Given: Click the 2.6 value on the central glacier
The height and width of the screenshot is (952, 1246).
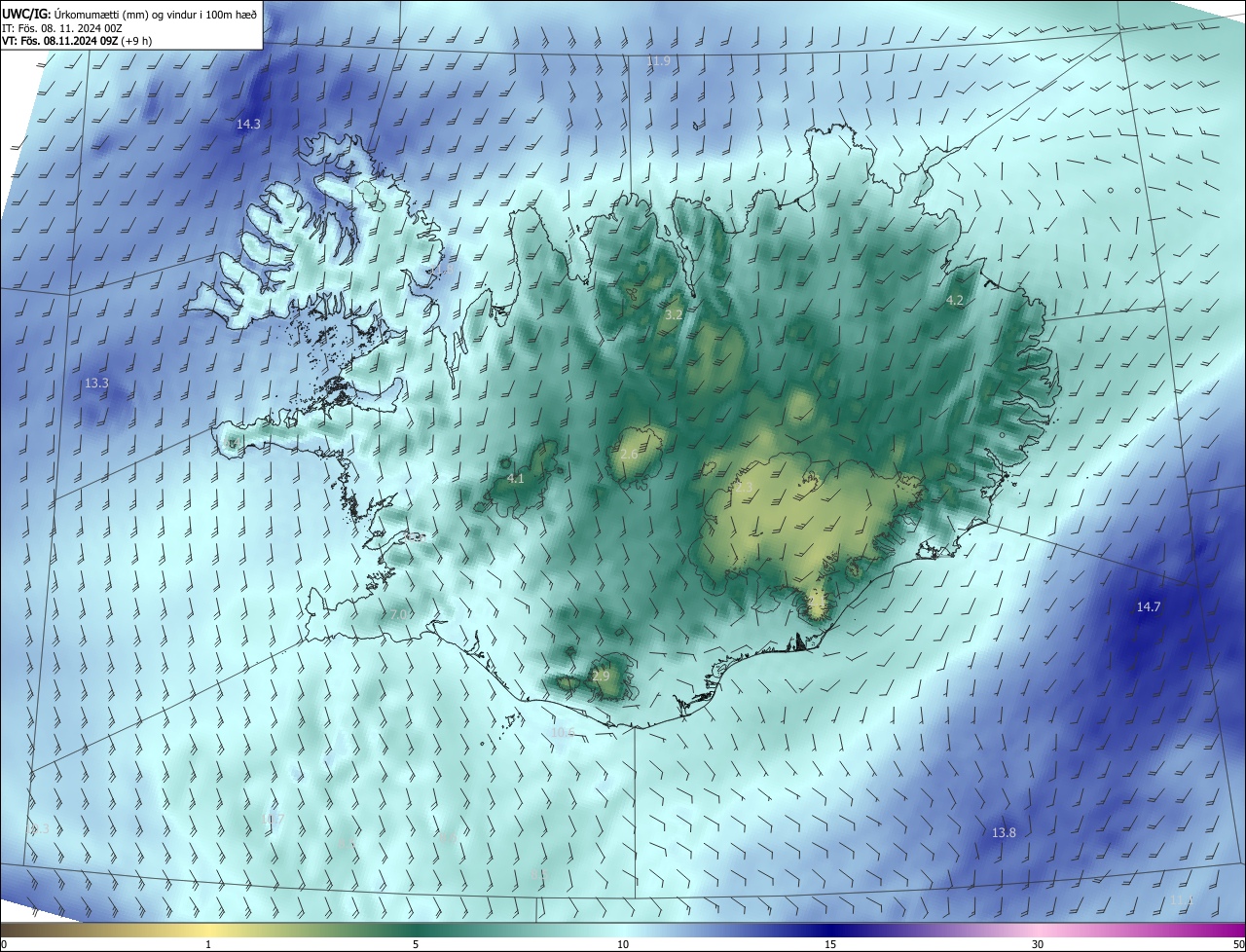Looking at the screenshot, I should (629, 455).
